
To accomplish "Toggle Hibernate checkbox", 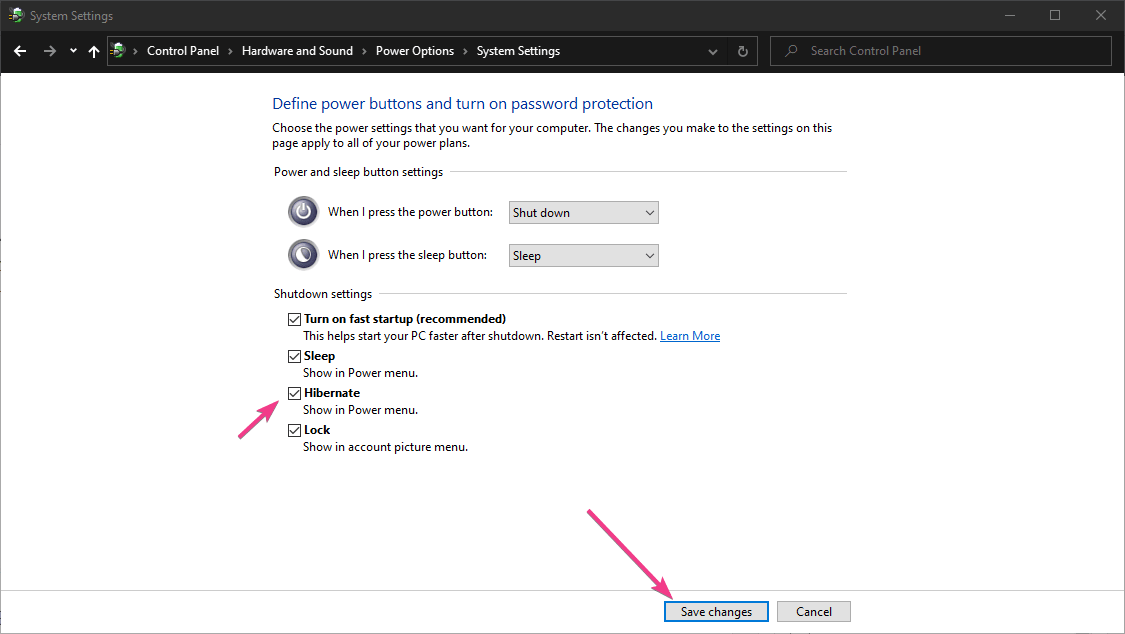I will 294,393.
